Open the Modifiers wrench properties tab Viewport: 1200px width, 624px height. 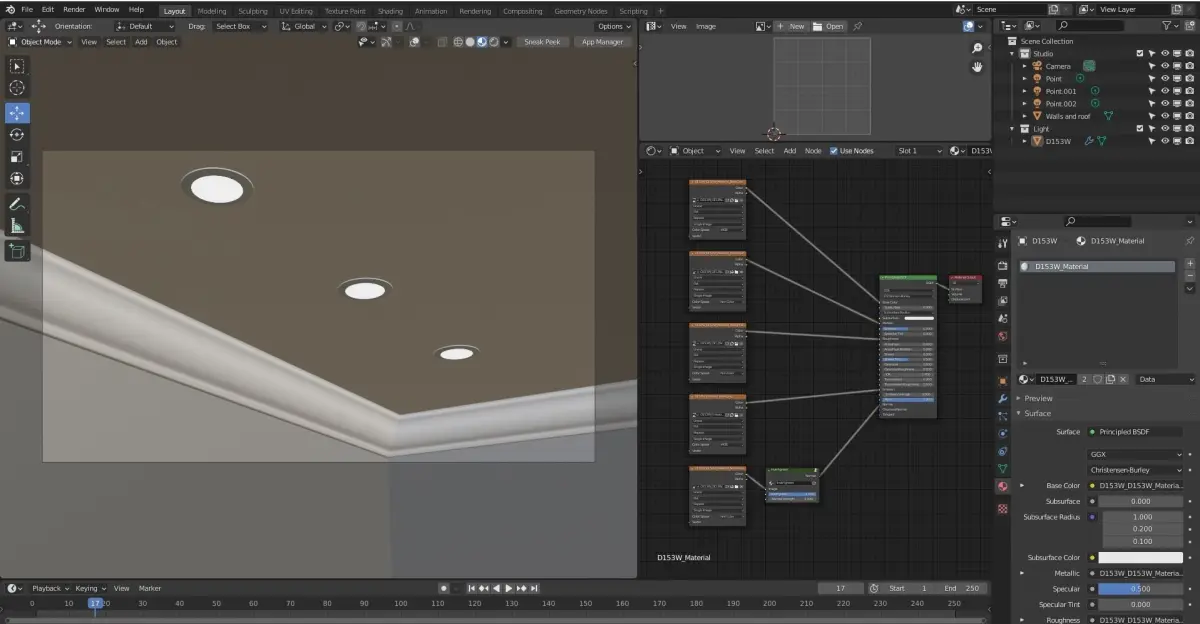point(1003,398)
